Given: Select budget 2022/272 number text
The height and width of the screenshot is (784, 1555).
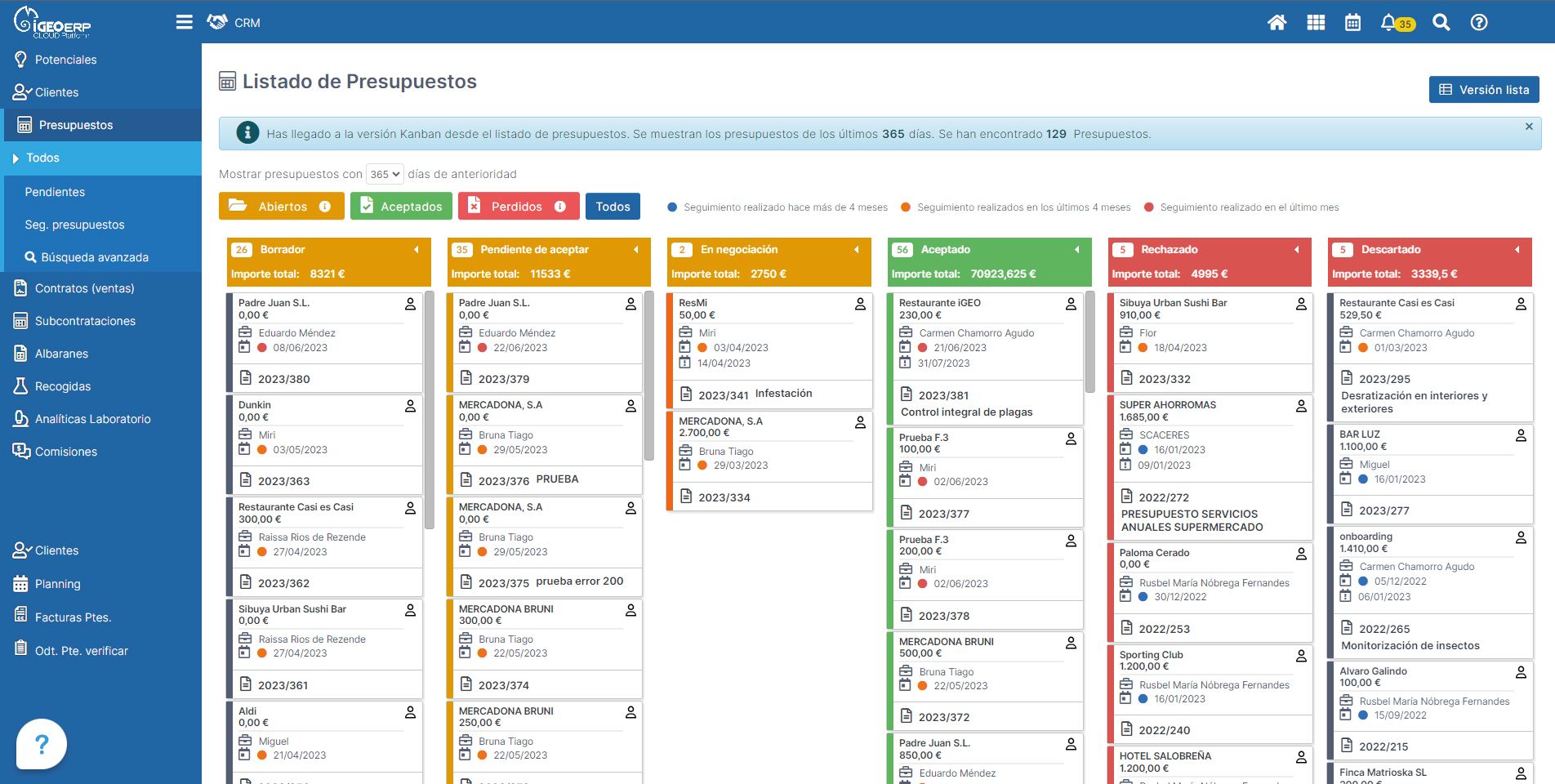Looking at the screenshot, I should pos(1164,497).
